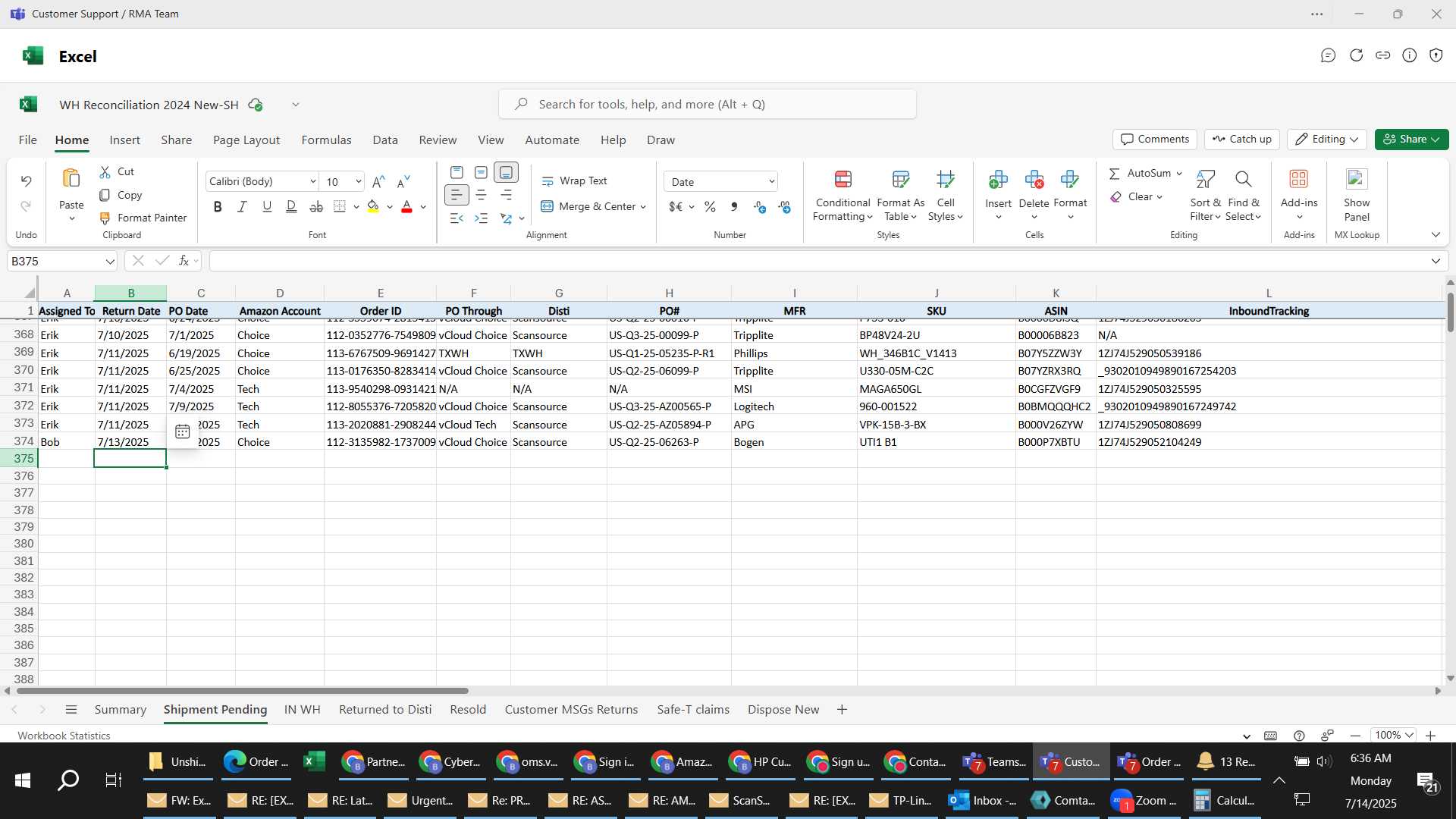Screen dimensions: 1456x819
Task: Expand the font name dropdown
Action: (312, 182)
